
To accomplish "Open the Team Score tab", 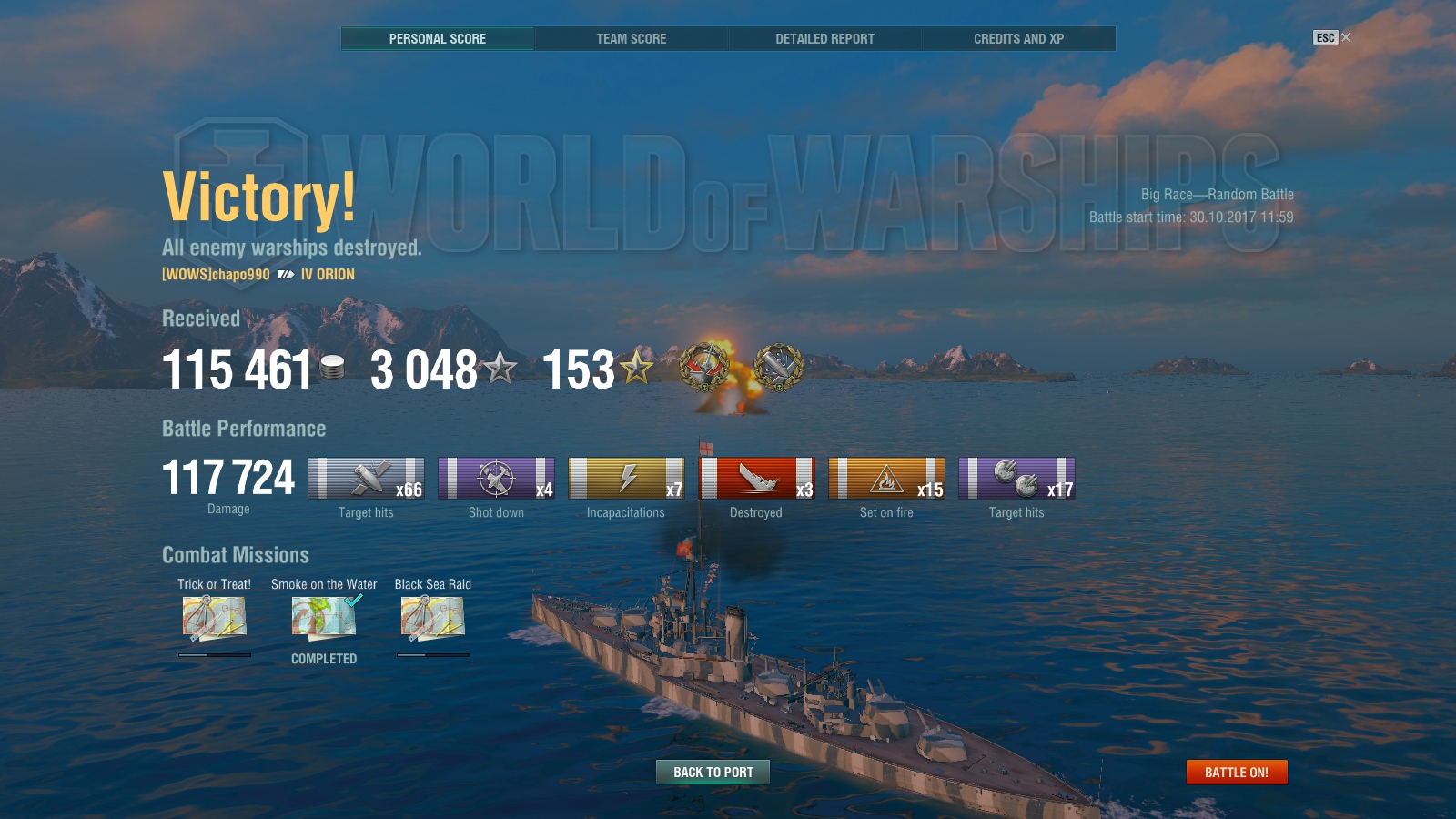I will (x=631, y=38).
